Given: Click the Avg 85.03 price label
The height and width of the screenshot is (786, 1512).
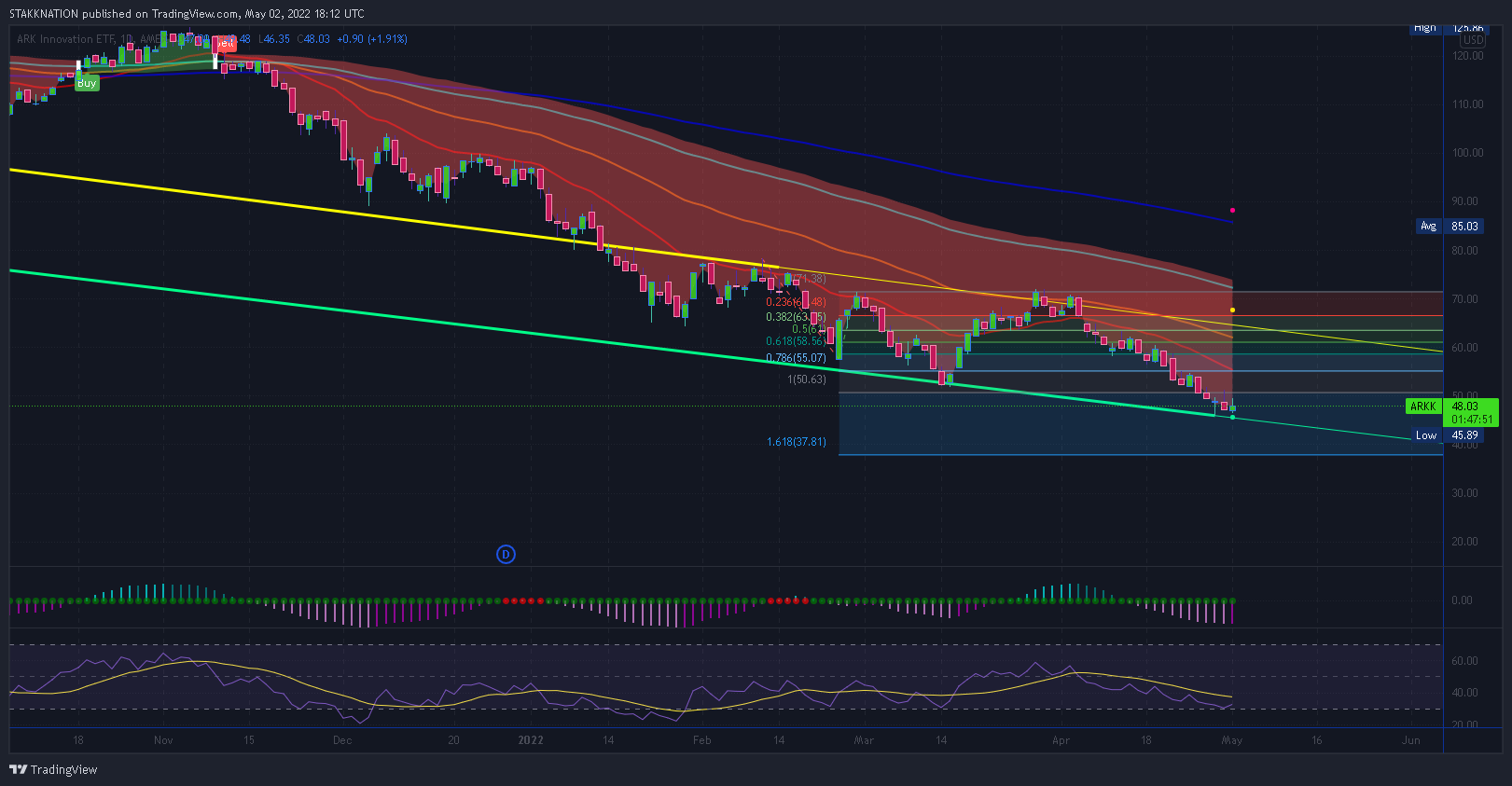Looking at the screenshot, I should (x=1450, y=227).
